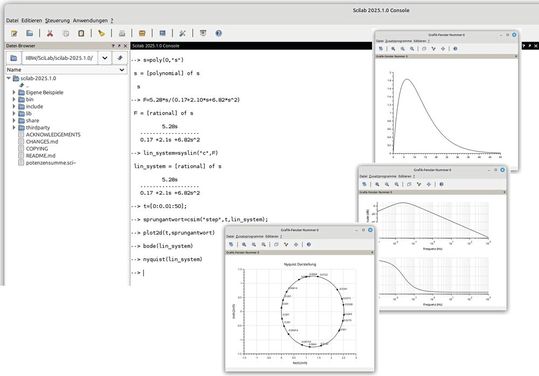The height and width of the screenshot is (376, 539).
Task: Click the directory path field
Action: pos(59,58)
